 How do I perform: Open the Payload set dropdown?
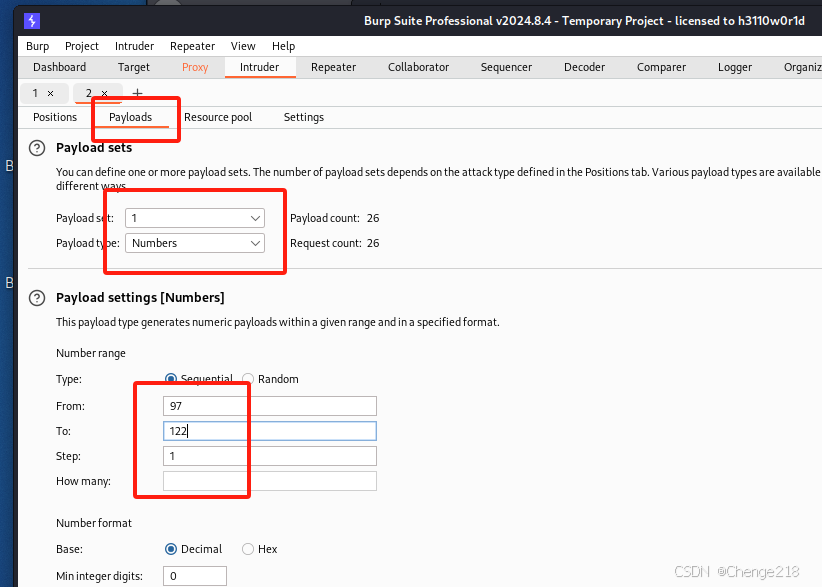[x=195, y=218]
